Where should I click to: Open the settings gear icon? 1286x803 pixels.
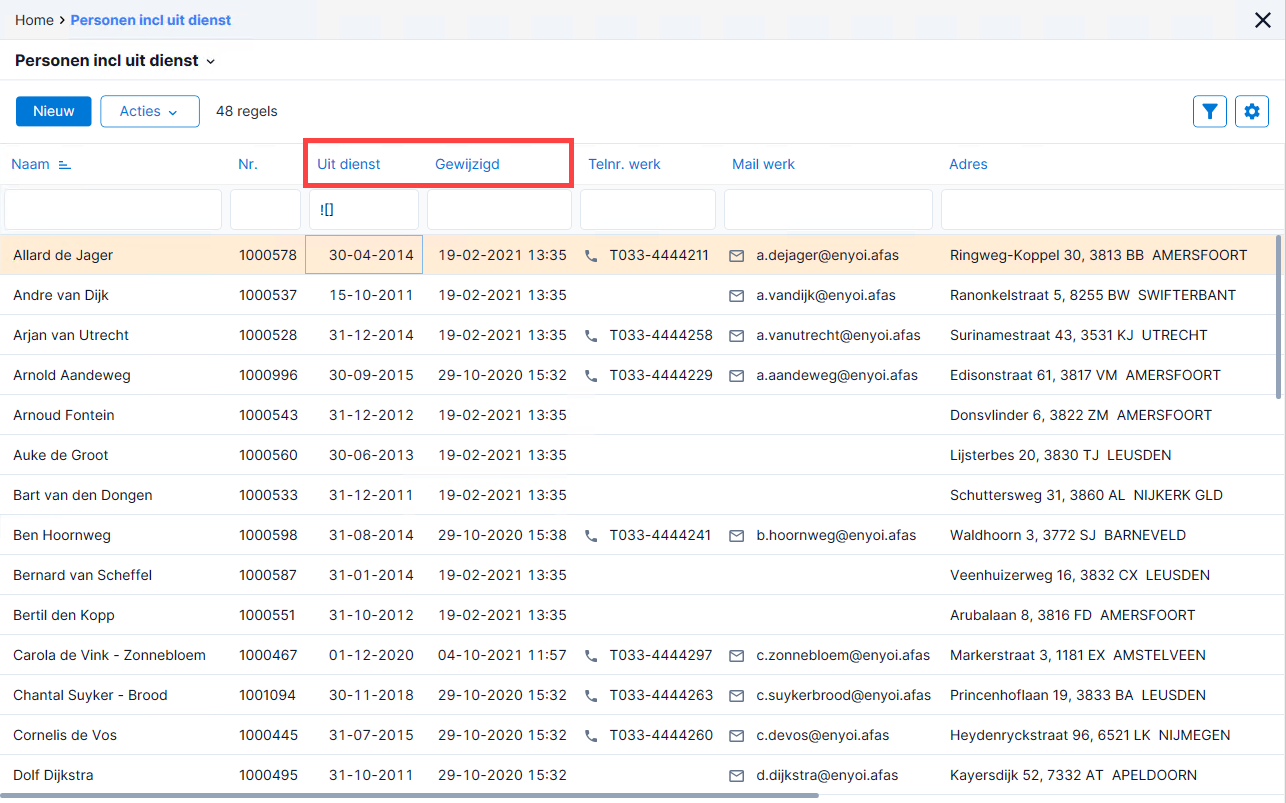tap(1252, 111)
